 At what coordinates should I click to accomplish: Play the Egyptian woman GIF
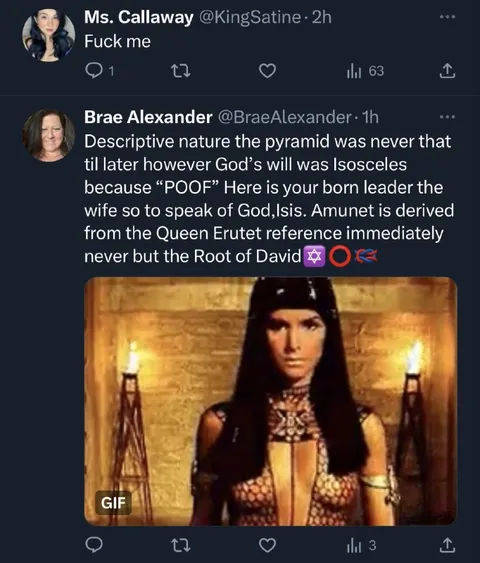tap(271, 401)
